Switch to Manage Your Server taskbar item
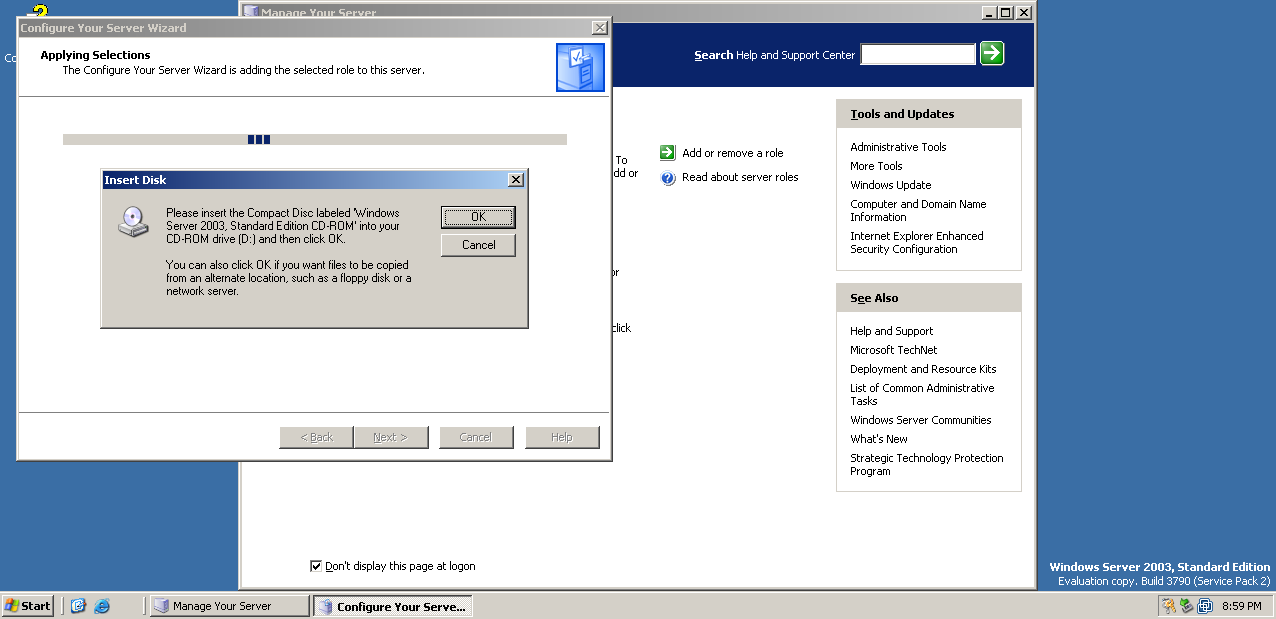This screenshot has height=619, width=1276. 230,606
